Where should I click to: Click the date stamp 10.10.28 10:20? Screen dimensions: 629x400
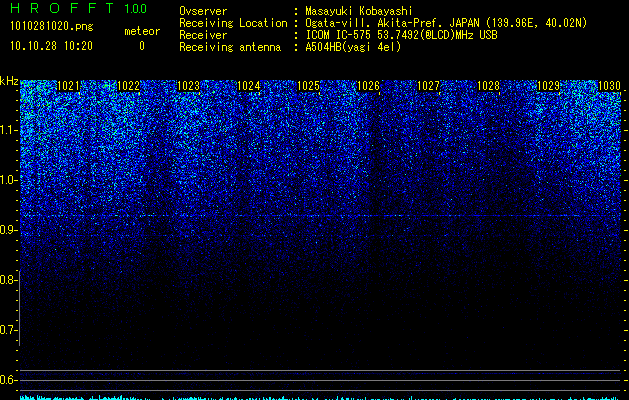[x=51, y=46]
